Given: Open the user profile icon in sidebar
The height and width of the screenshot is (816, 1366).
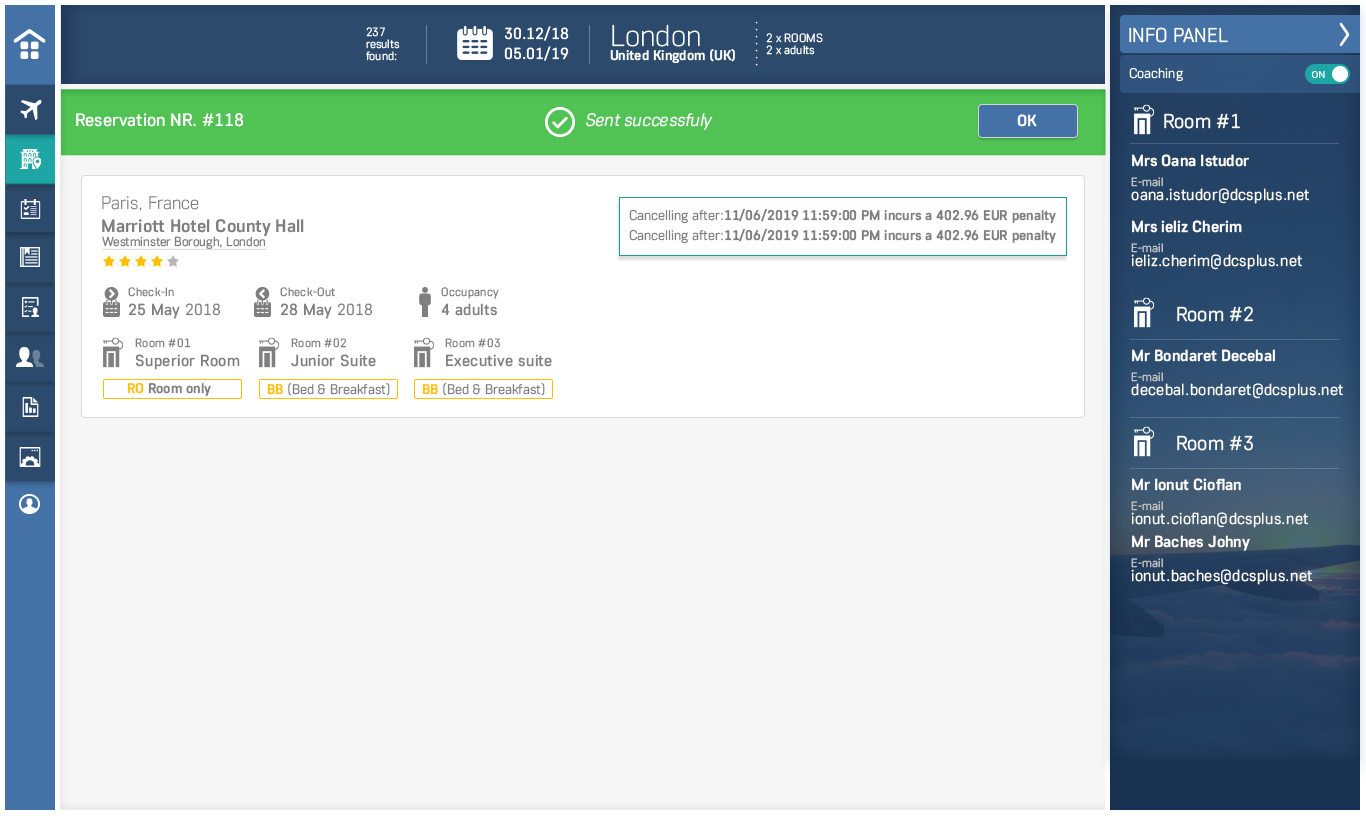Looking at the screenshot, I should tap(30, 504).
